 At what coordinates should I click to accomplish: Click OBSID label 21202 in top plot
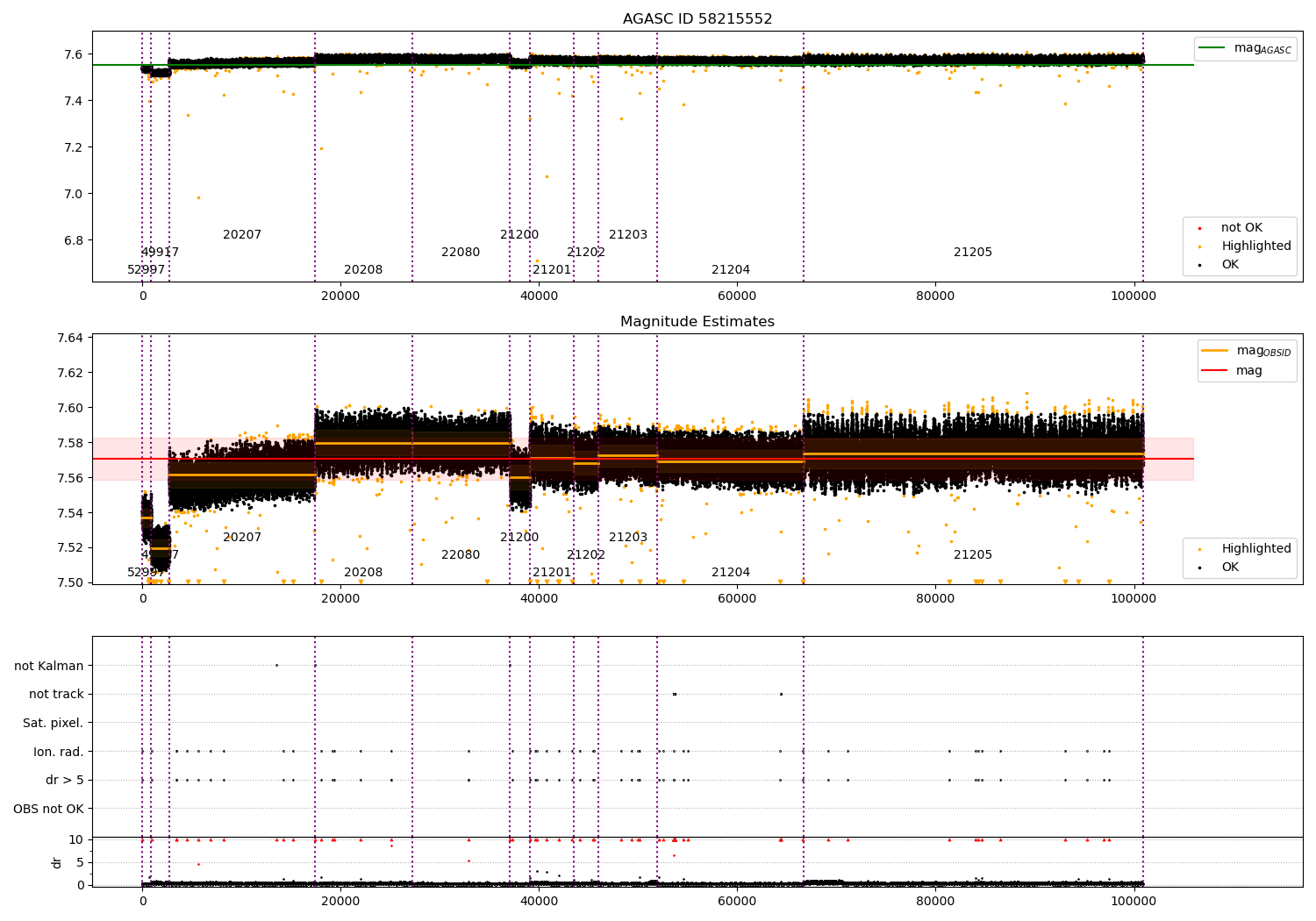pyautogui.click(x=586, y=253)
